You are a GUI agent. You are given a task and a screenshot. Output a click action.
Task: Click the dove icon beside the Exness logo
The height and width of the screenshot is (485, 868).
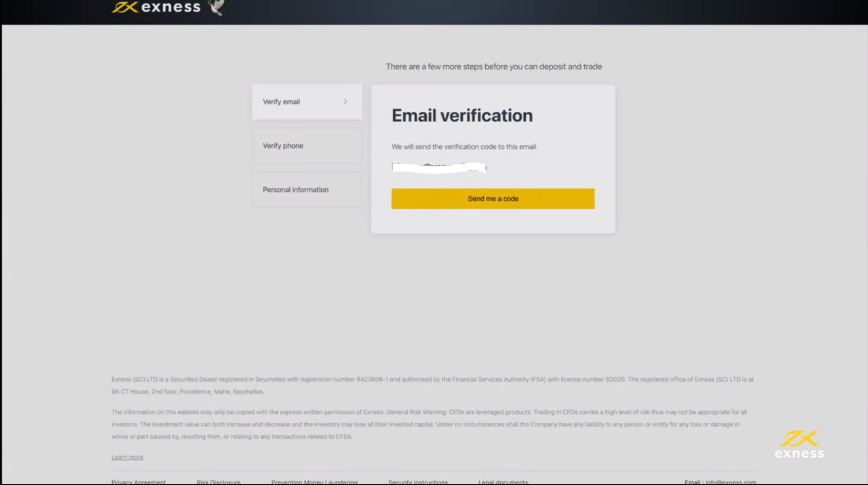pyautogui.click(x=216, y=8)
